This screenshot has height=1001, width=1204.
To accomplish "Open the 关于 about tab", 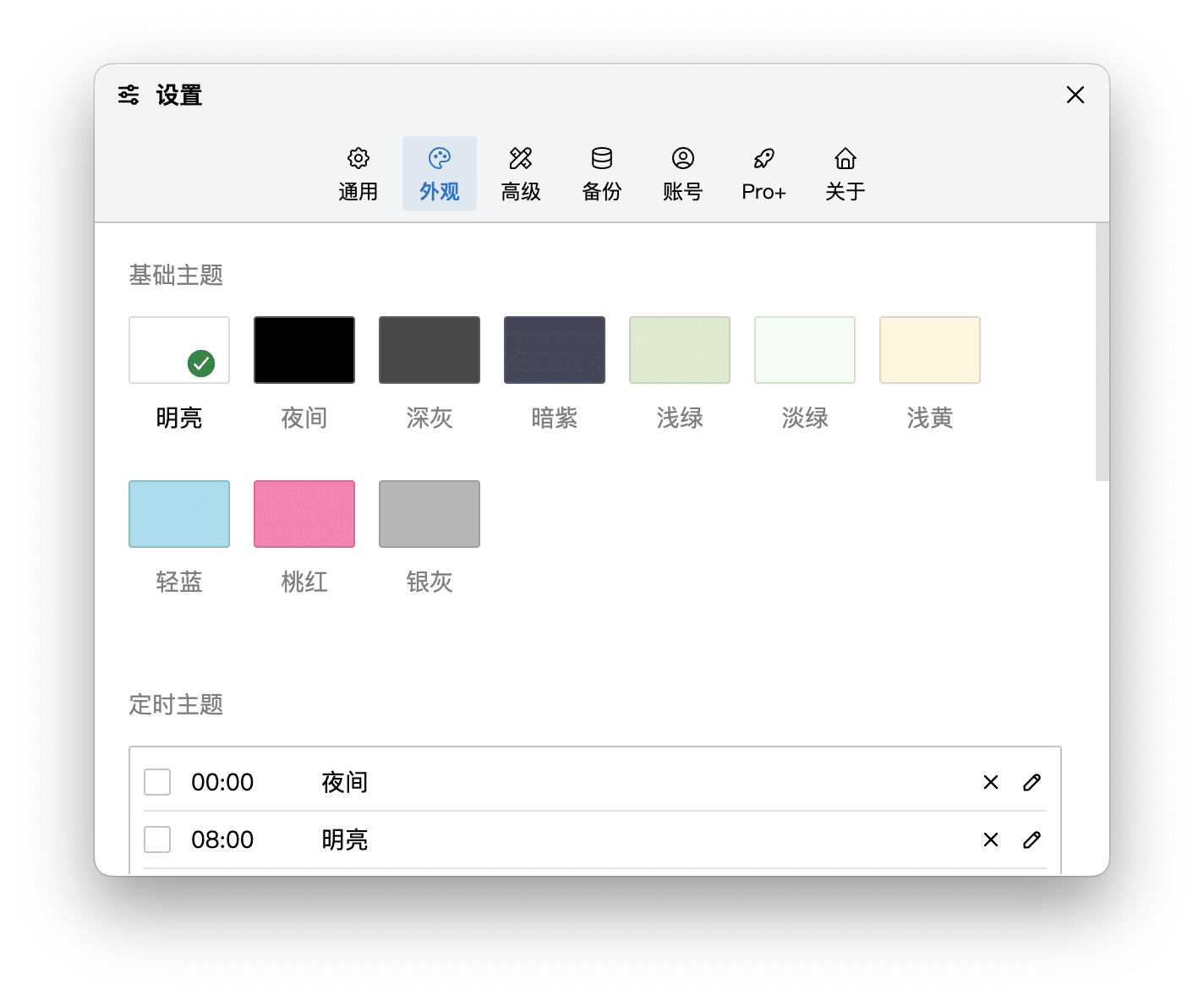I will click(846, 174).
